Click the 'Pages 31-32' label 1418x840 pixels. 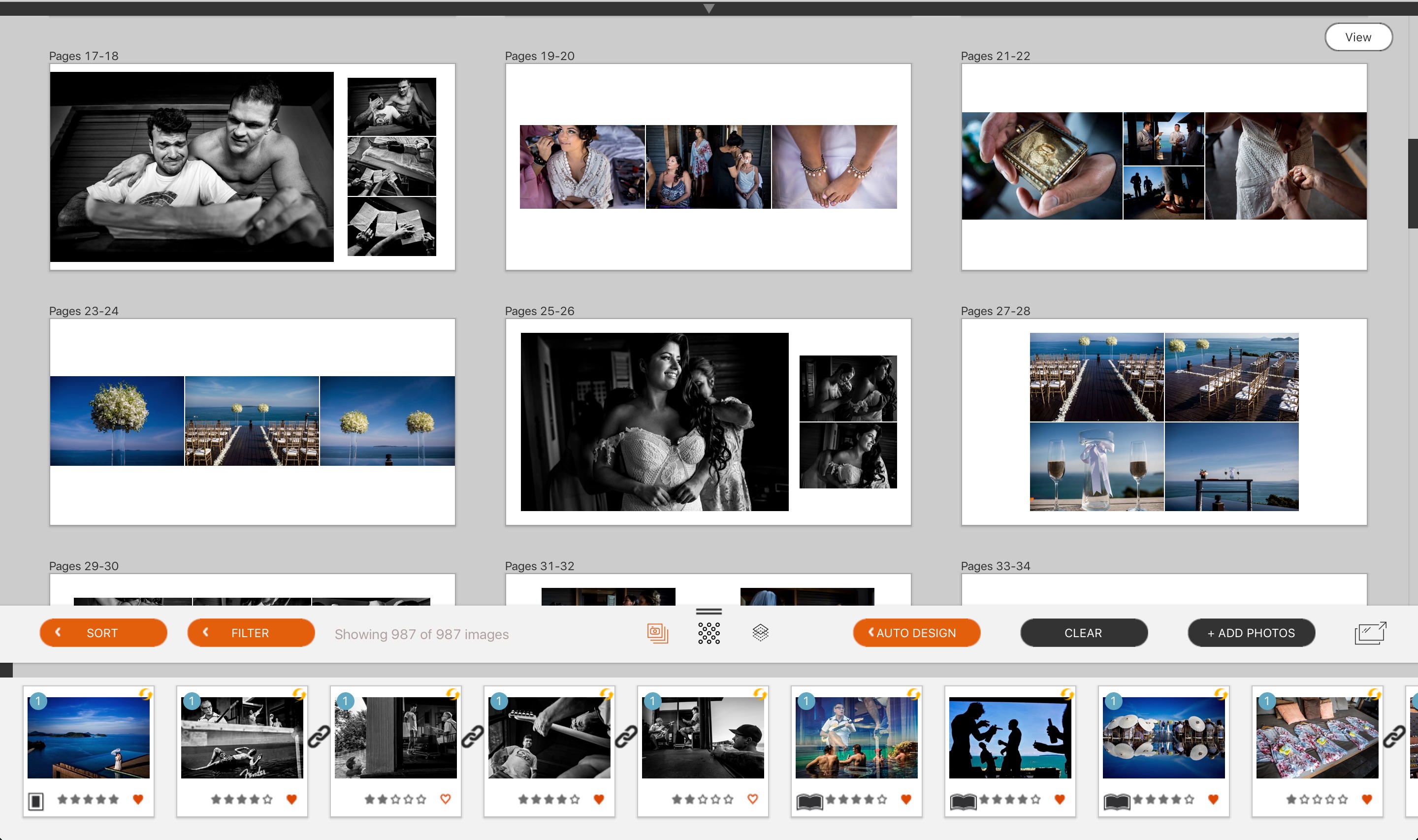coord(539,566)
